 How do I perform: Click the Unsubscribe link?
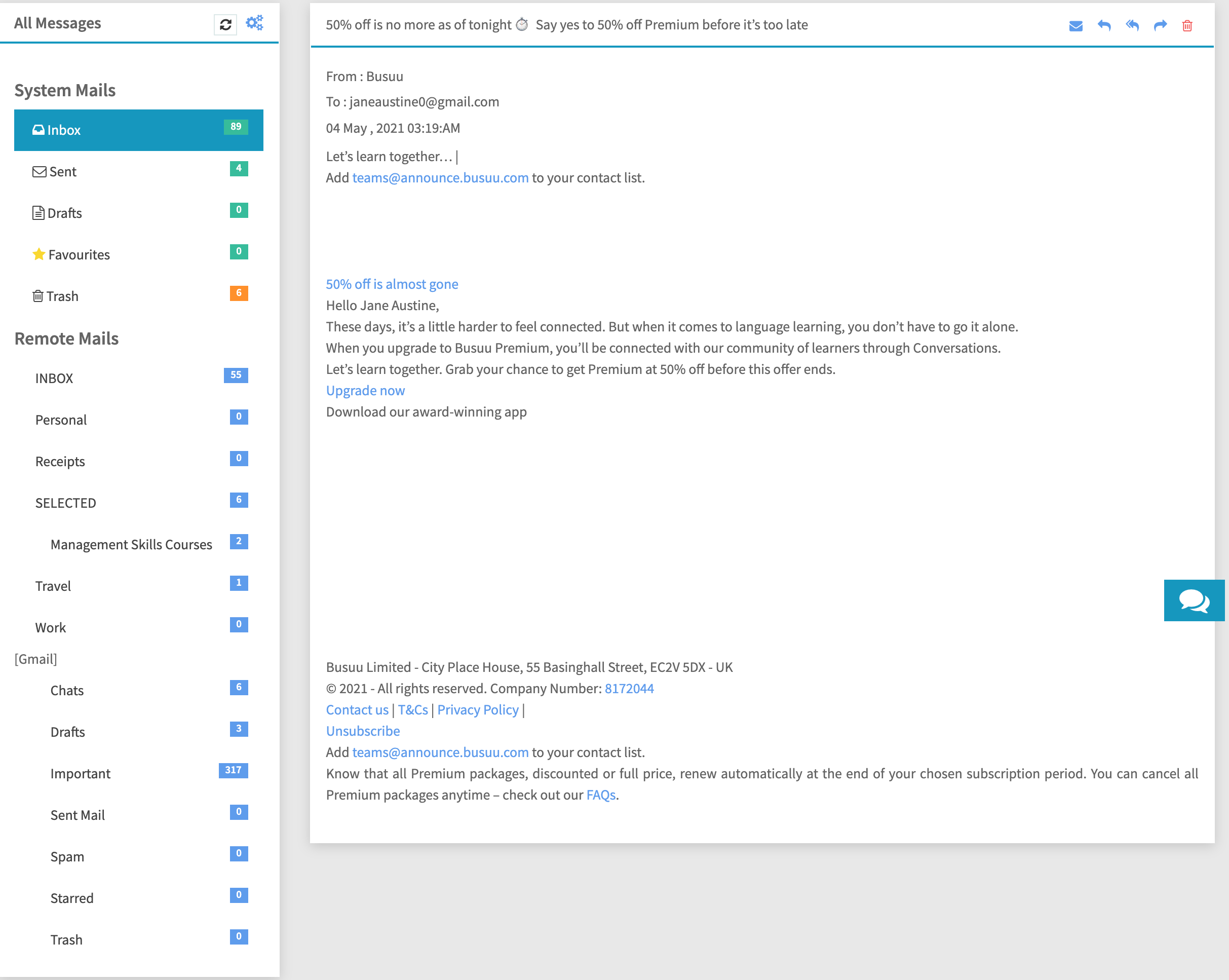coord(363,731)
